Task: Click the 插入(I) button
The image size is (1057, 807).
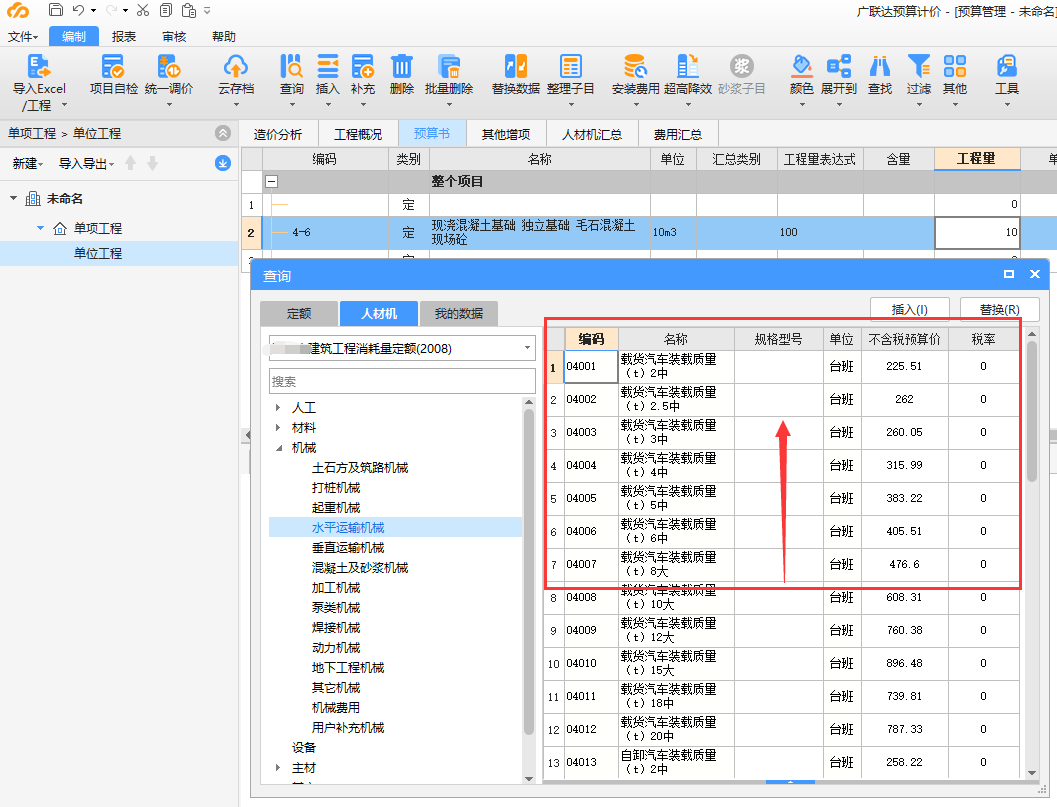Action: [909, 309]
